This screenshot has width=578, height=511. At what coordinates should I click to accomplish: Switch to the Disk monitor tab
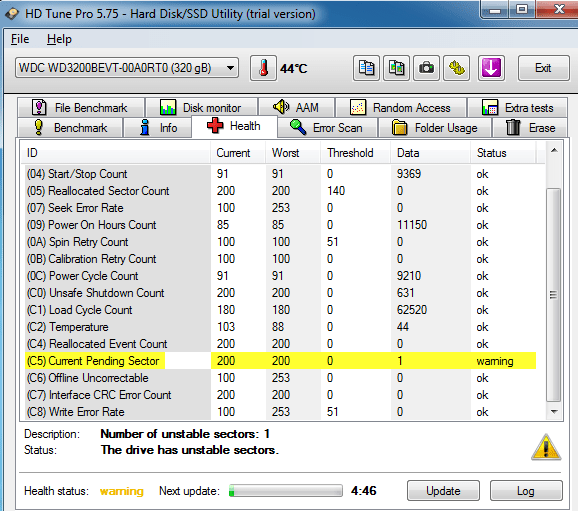tap(201, 108)
